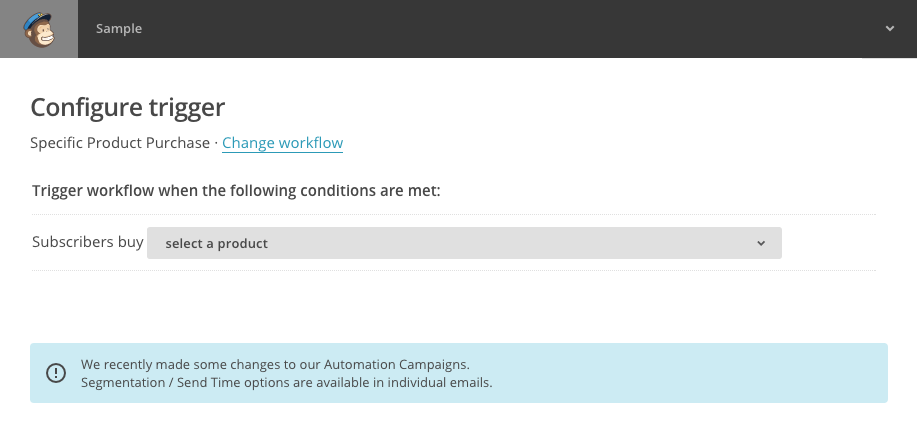Image resolution: width=917 pixels, height=437 pixels.
Task: Click the arrow on the product dropdown
Action: pyautogui.click(x=761, y=243)
